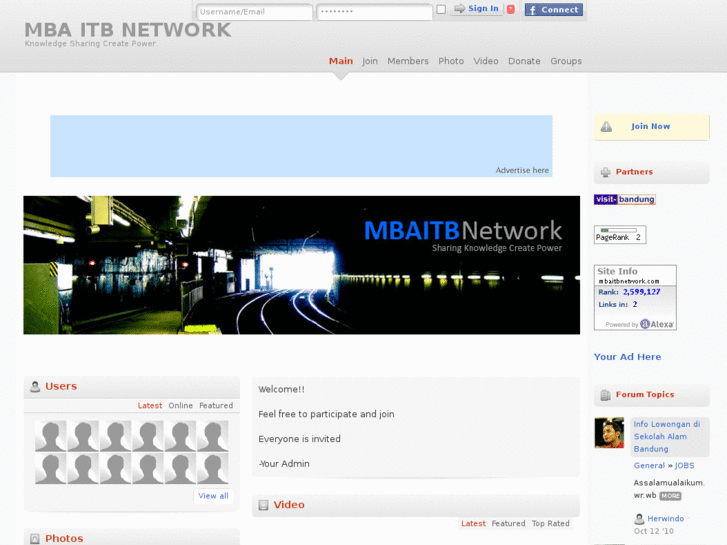
Task: Click the MBA ITB NETWORK site title
Action: pos(128,30)
